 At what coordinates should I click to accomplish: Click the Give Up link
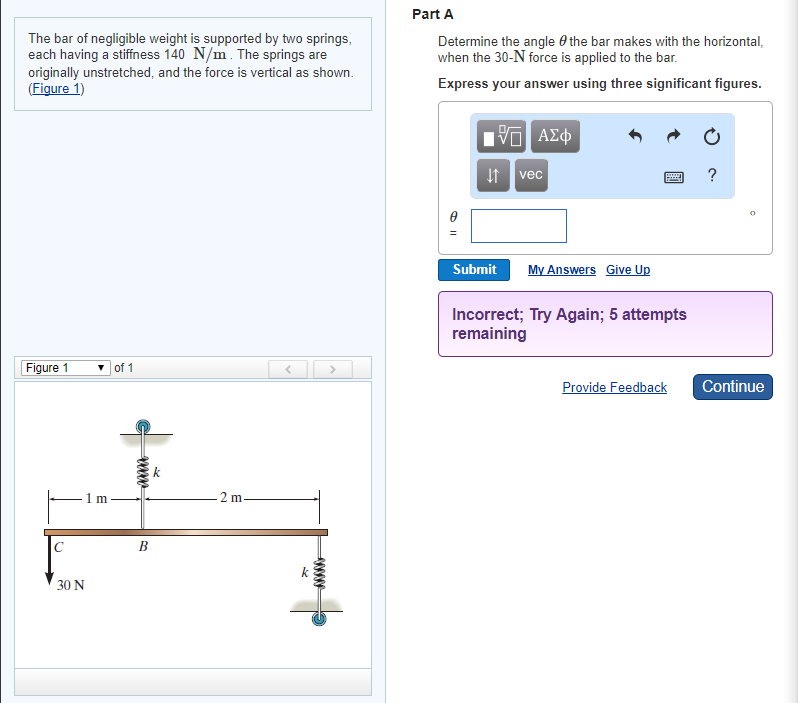pos(628,270)
